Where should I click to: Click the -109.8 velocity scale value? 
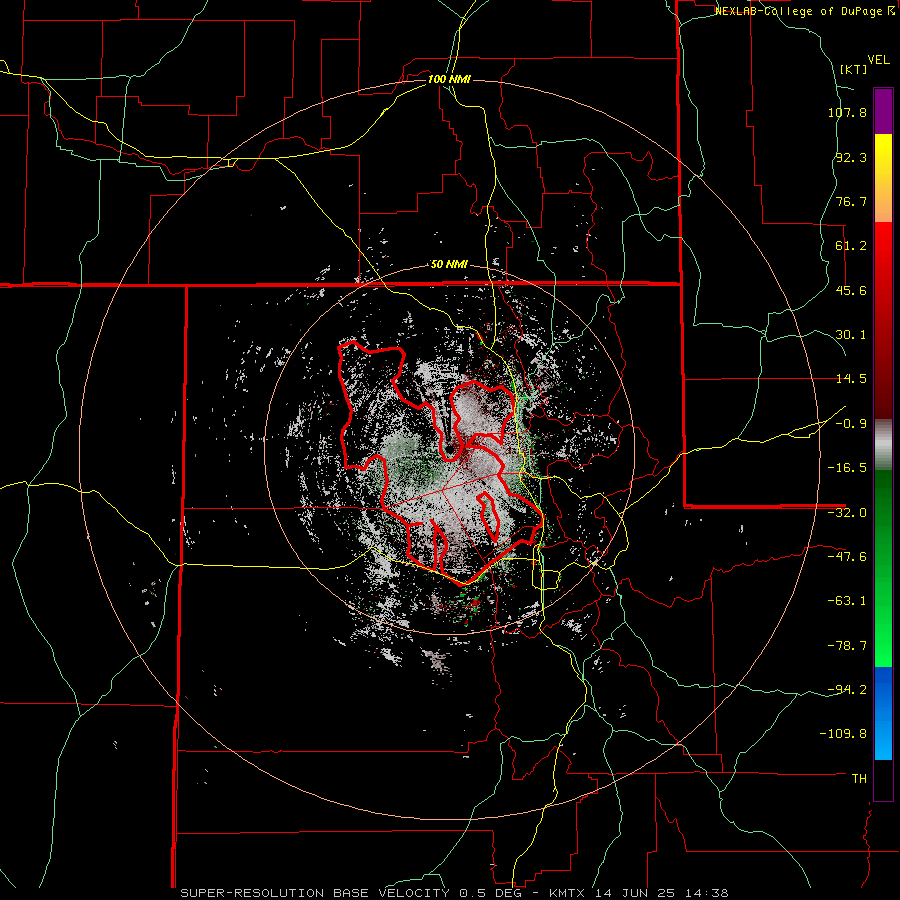(x=843, y=734)
